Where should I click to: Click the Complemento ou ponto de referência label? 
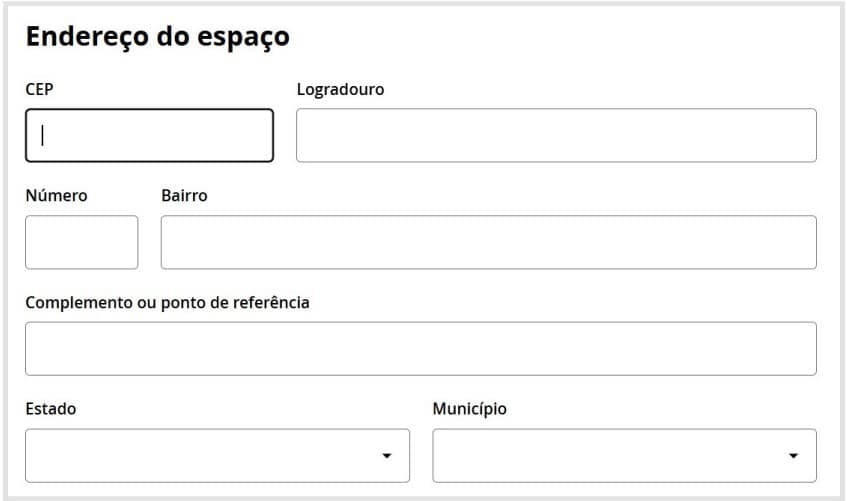167,303
